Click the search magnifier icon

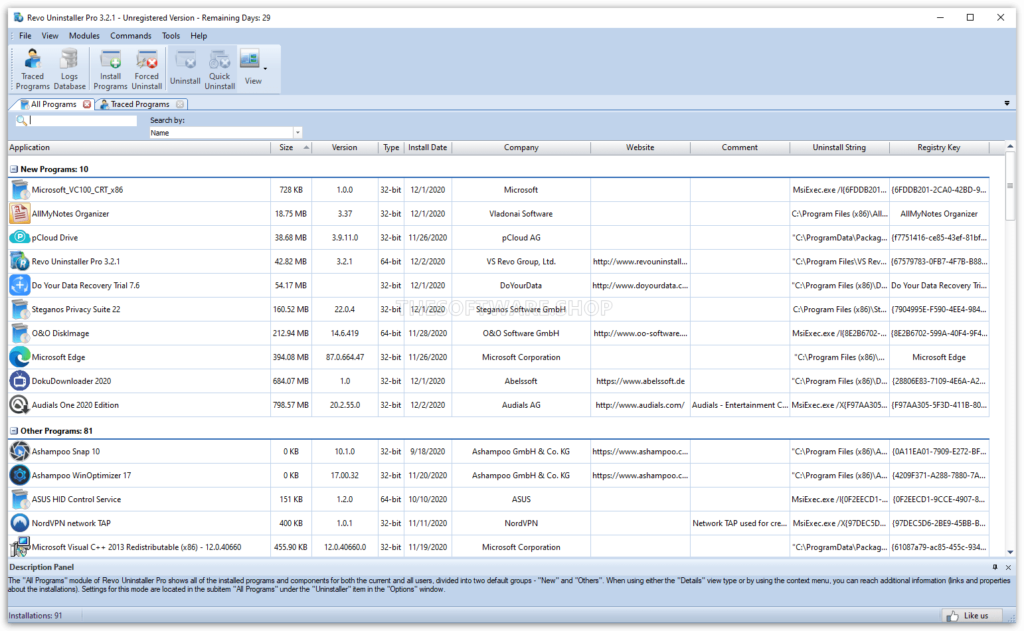coord(22,120)
